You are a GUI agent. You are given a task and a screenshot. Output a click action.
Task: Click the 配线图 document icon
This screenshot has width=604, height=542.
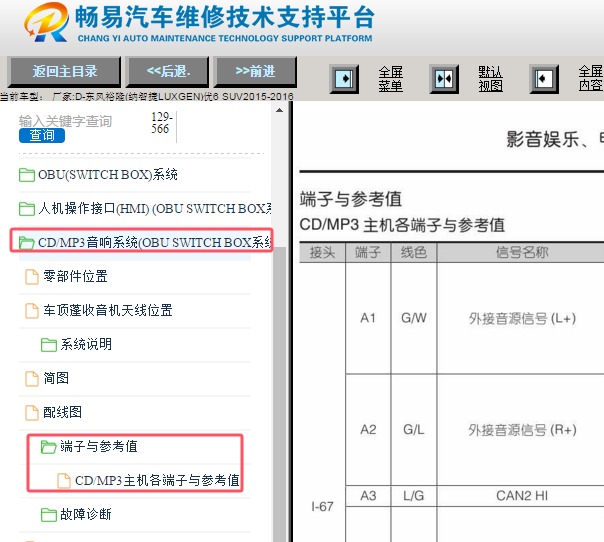pos(32,412)
